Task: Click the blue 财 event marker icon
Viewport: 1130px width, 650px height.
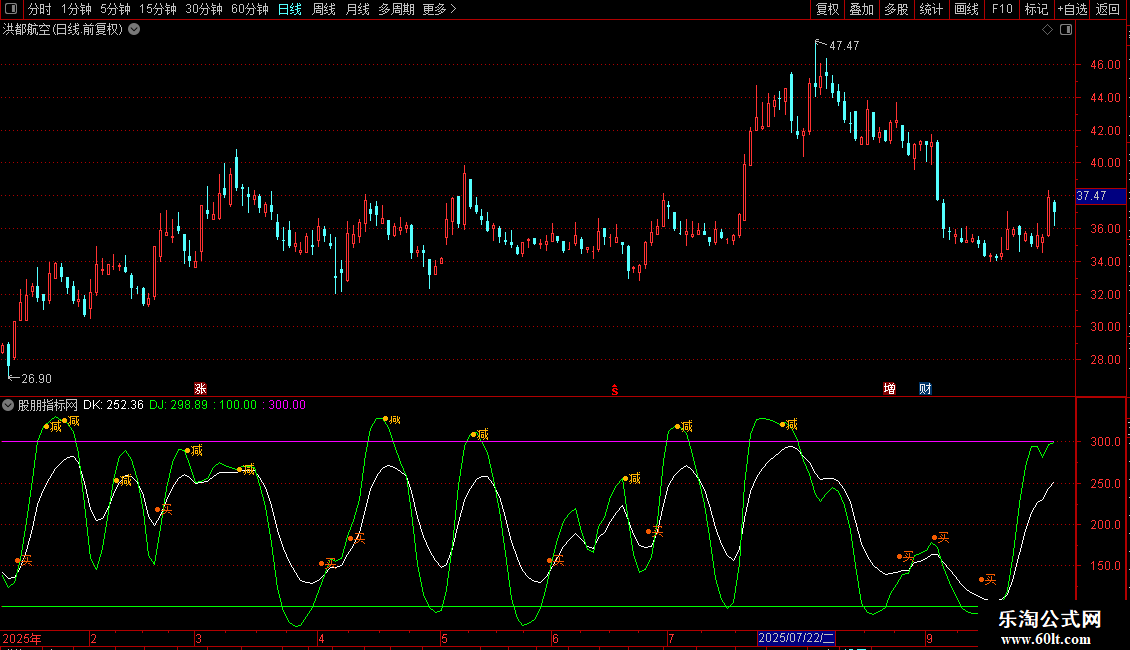Action: pyautogui.click(x=925, y=388)
